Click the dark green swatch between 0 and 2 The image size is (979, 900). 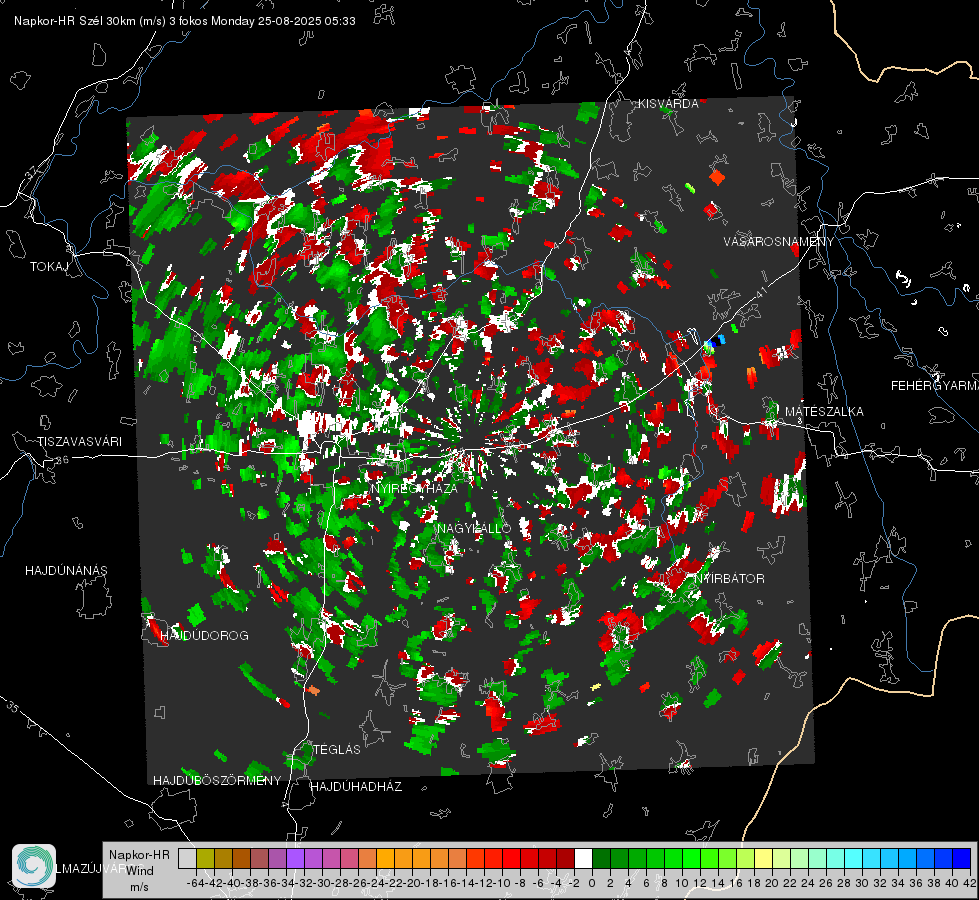coord(601,858)
